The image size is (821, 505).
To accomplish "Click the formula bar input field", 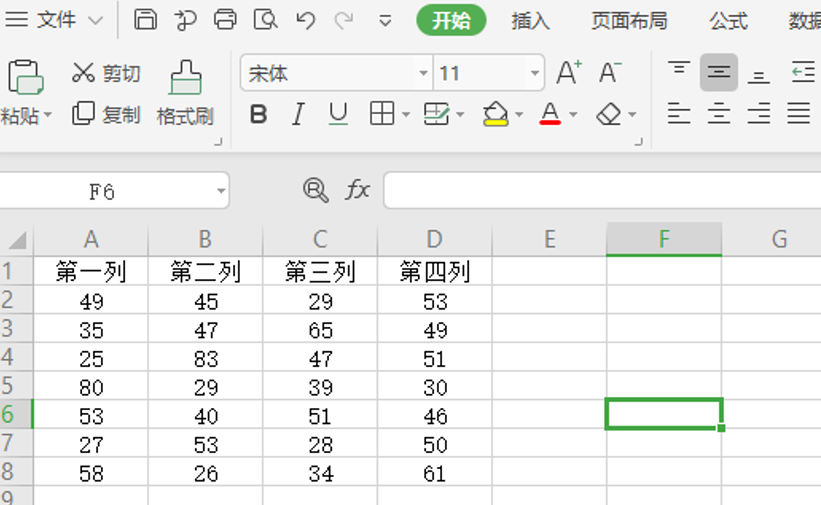I will pos(602,190).
